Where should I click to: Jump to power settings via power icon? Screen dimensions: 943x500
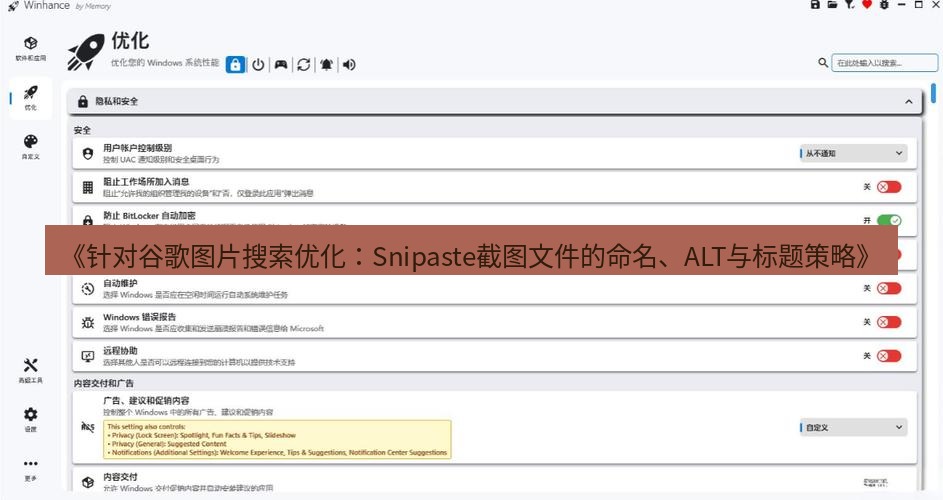tap(258, 64)
